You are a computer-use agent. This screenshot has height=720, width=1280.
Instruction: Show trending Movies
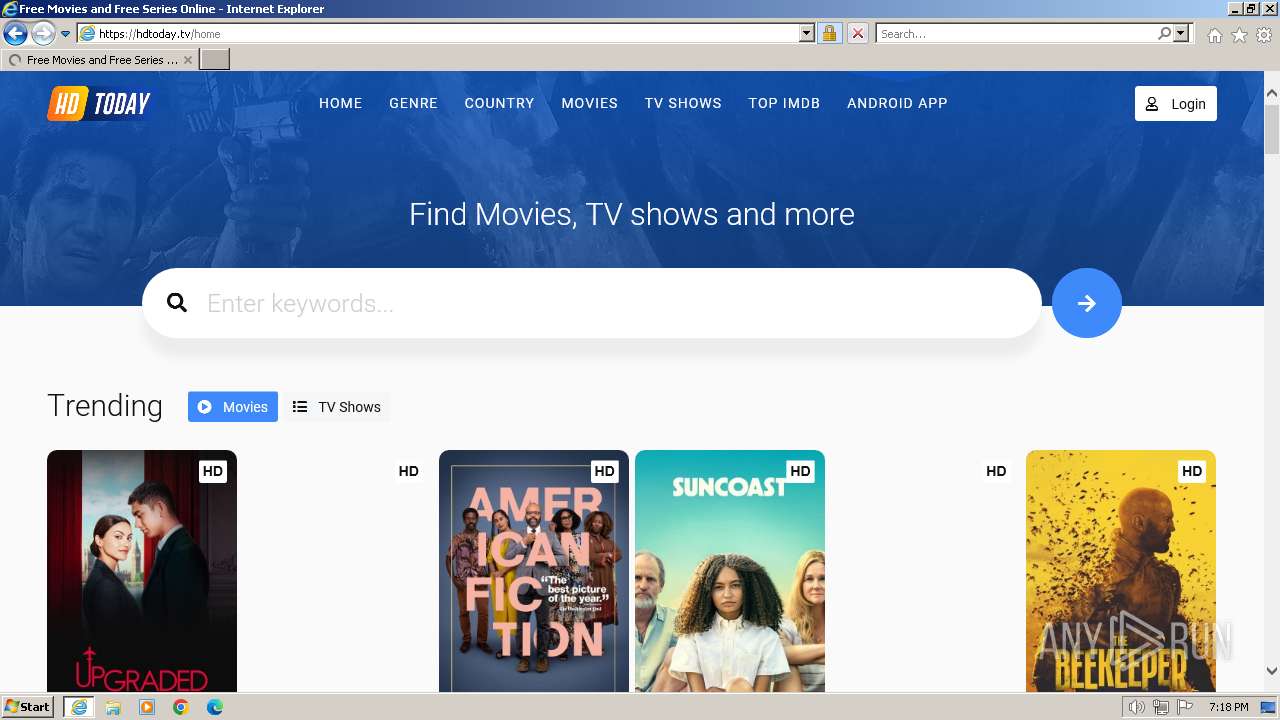tap(233, 407)
